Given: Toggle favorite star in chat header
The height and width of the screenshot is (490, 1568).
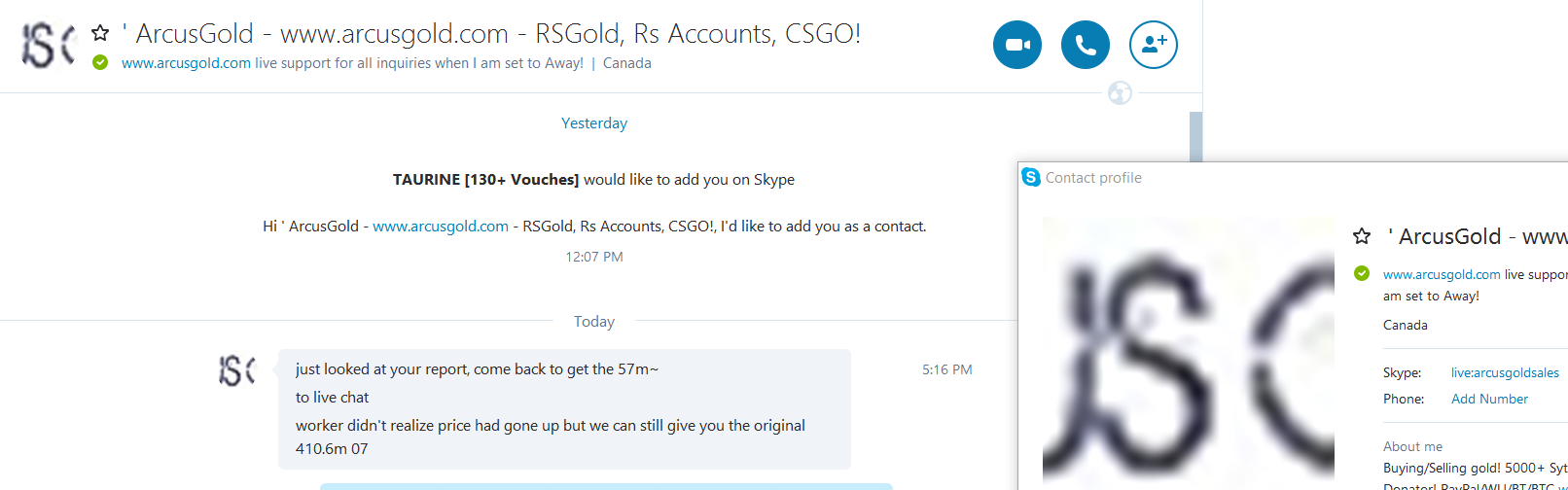Looking at the screenshot, I should click(100, 33).
